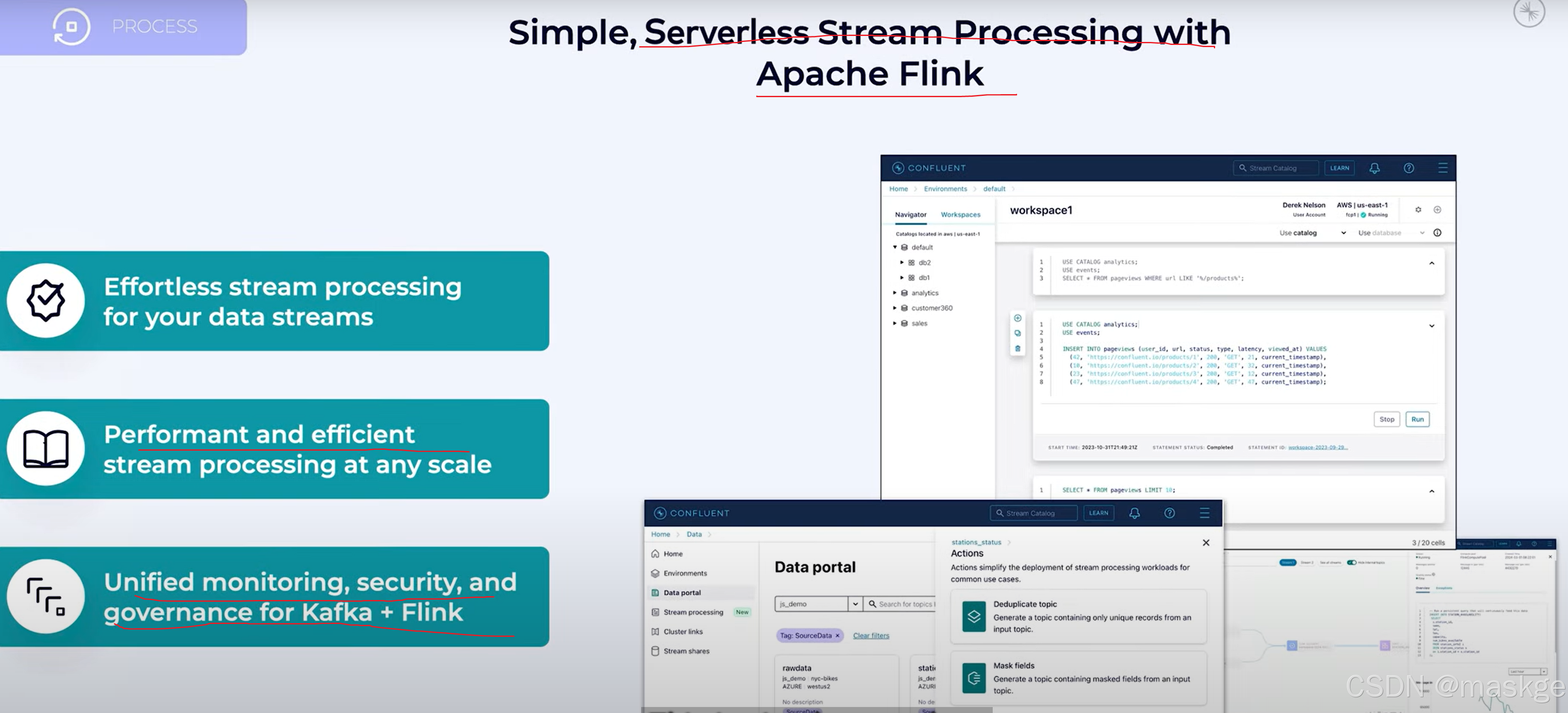Click the Mask fields action icon
Image resolution: width=1568 pixels, height=713 pixels.
pyautogui.click(x=974, y=678)
